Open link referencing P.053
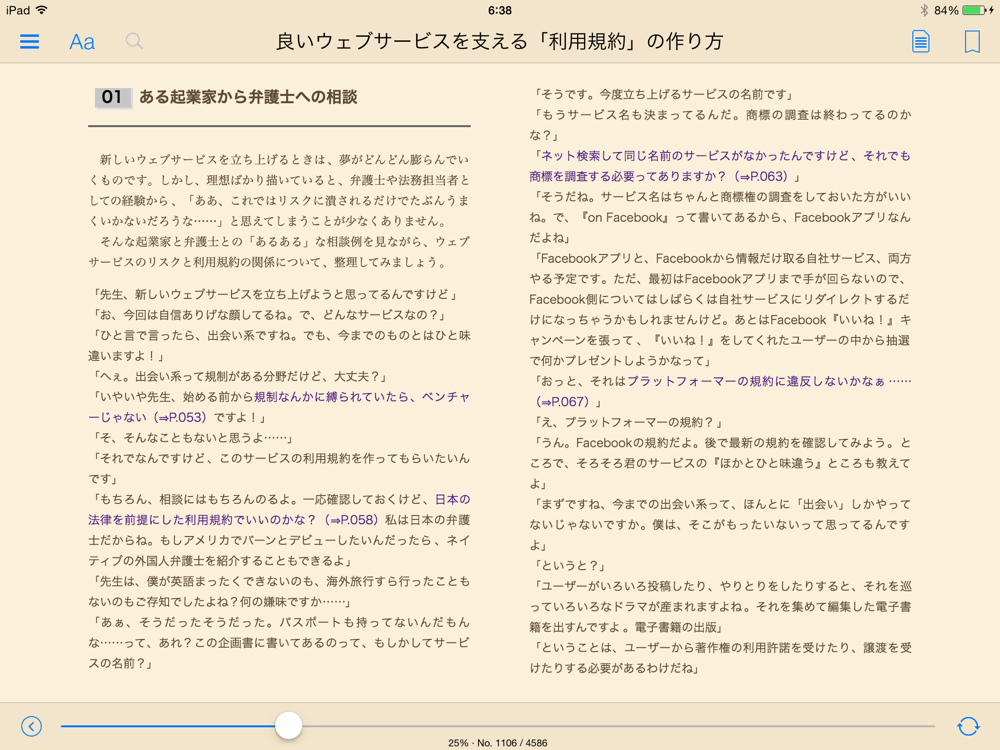This screenshot has width=1000, height=750. [279, 407]
